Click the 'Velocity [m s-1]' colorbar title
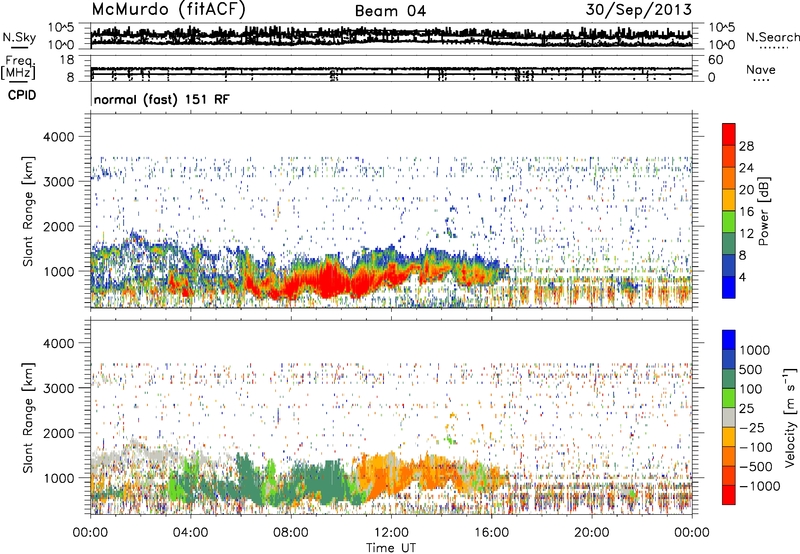The width and height of the screenshot is (800, 554). coord(791,417)
